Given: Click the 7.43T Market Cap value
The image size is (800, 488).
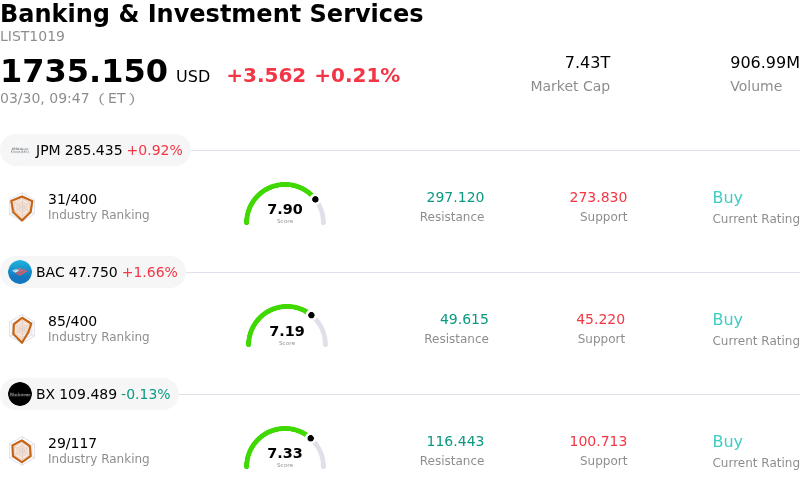Looking at the screenshot, I should (587, 63).
